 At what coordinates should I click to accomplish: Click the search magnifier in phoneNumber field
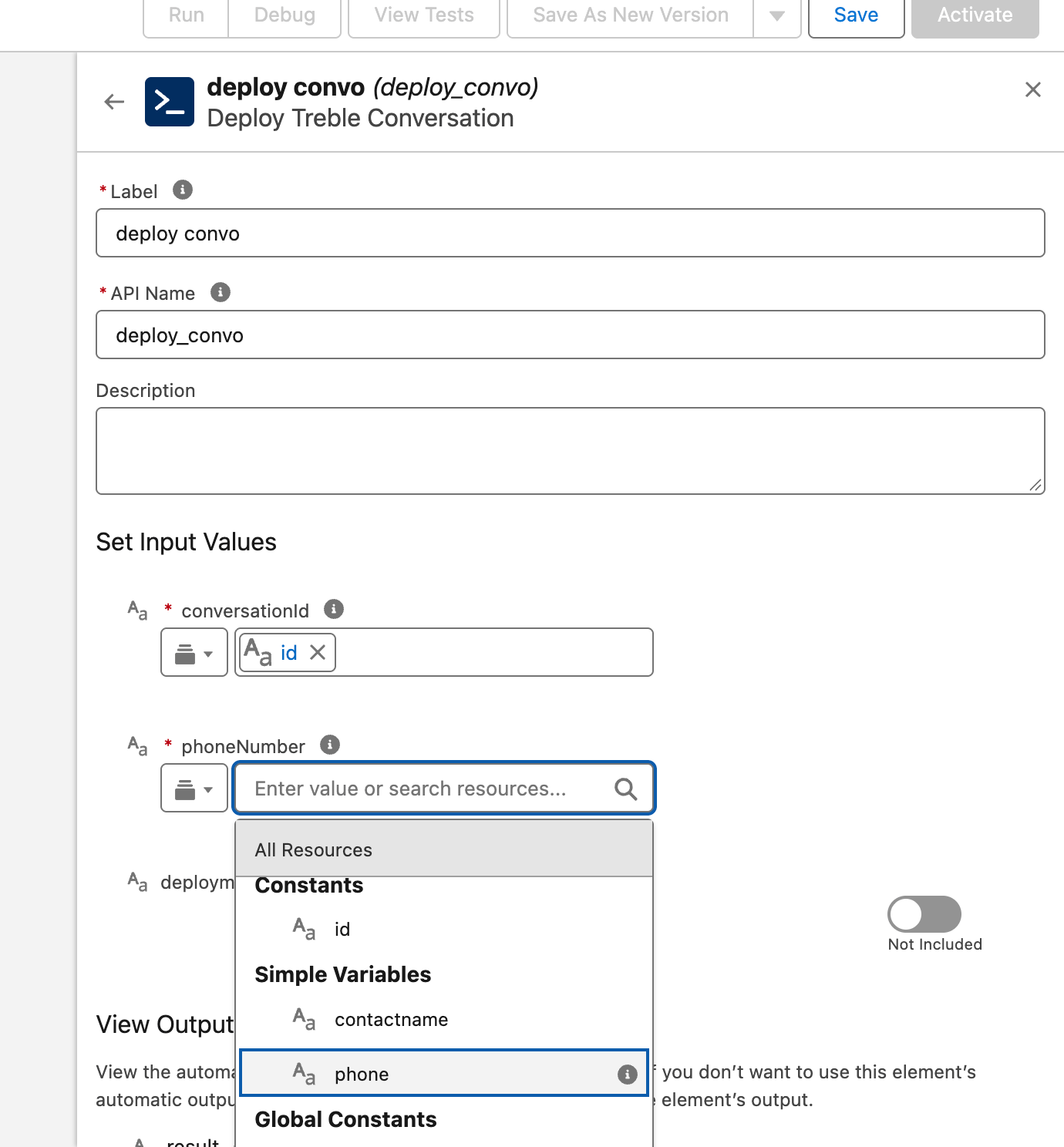click(x=625, y=789)
